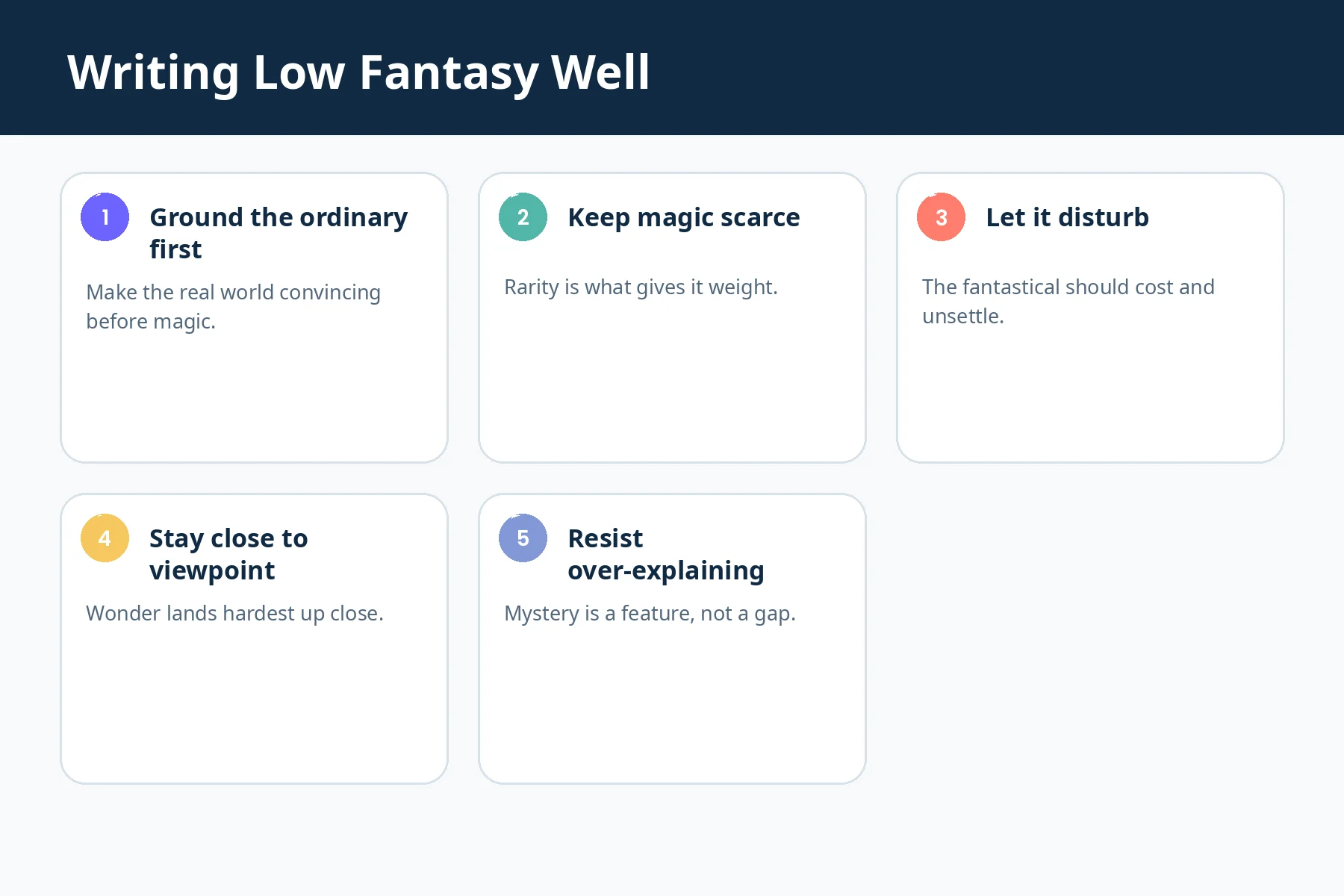Click 'The fantastical should cost' description

click(x=1068, y=302)
